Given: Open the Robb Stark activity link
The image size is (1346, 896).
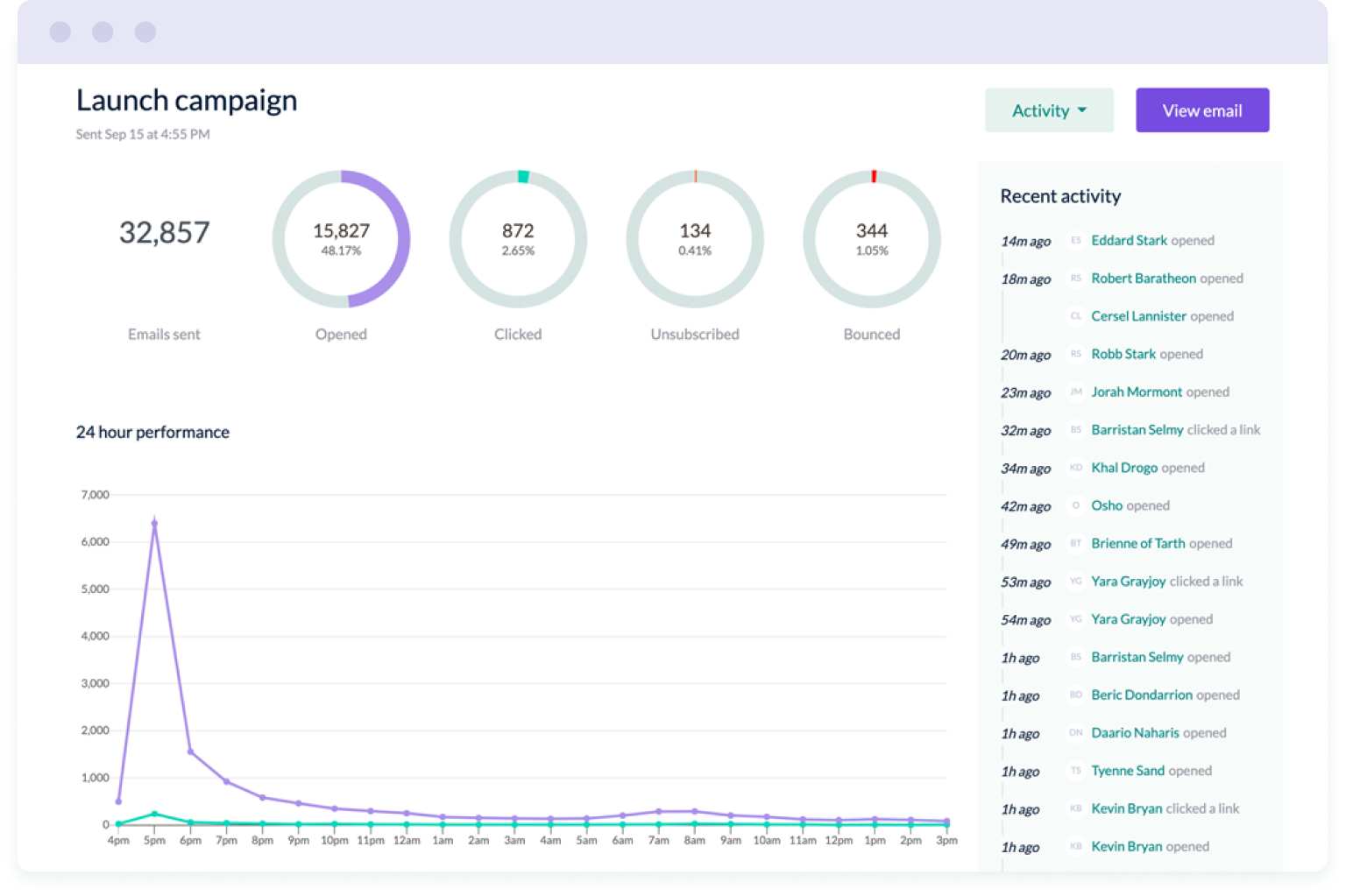Looking at the screenshot, I should pos(1123,354).
